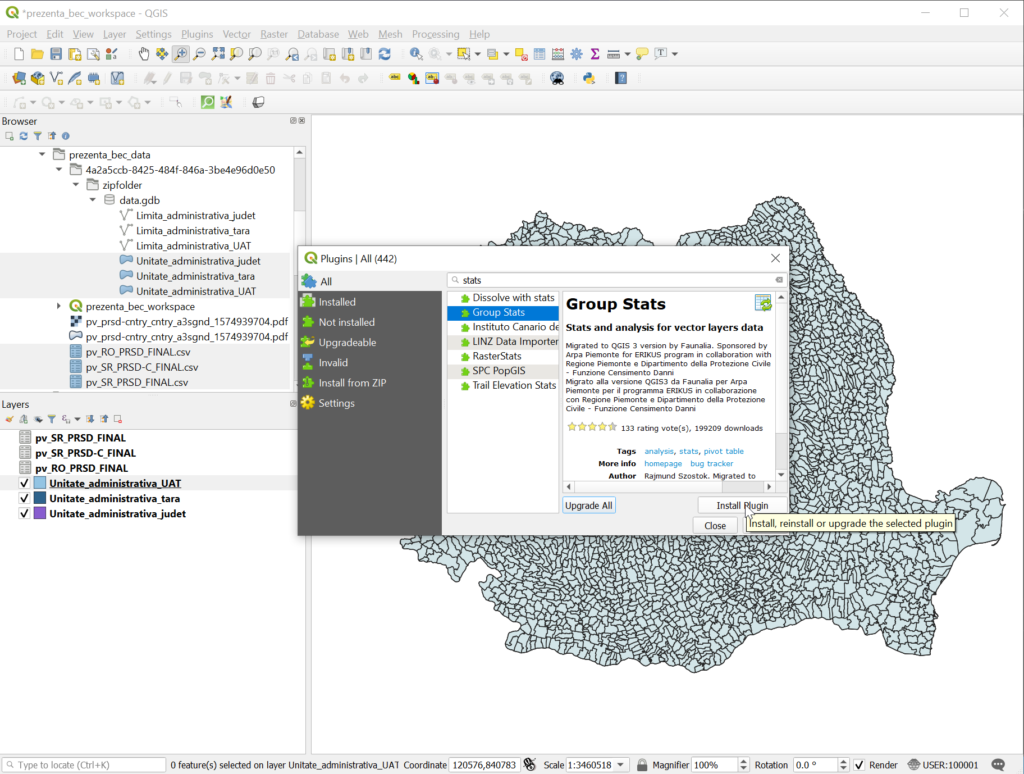This screenshot has width=1024, height=774.
Task: Filter the Browser panel with funnel icon
Action: tap(37, 136)
